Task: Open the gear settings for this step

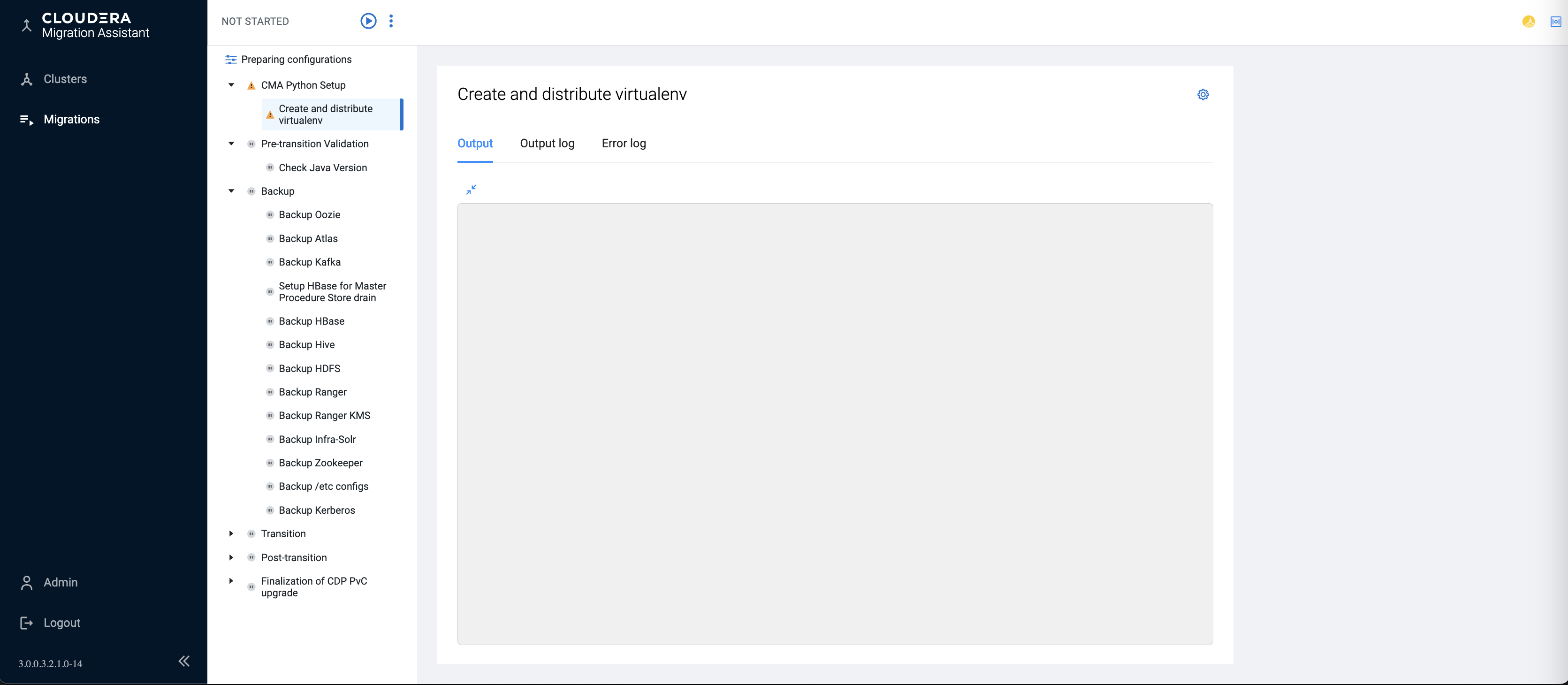Action: (x=1203, y=94)
